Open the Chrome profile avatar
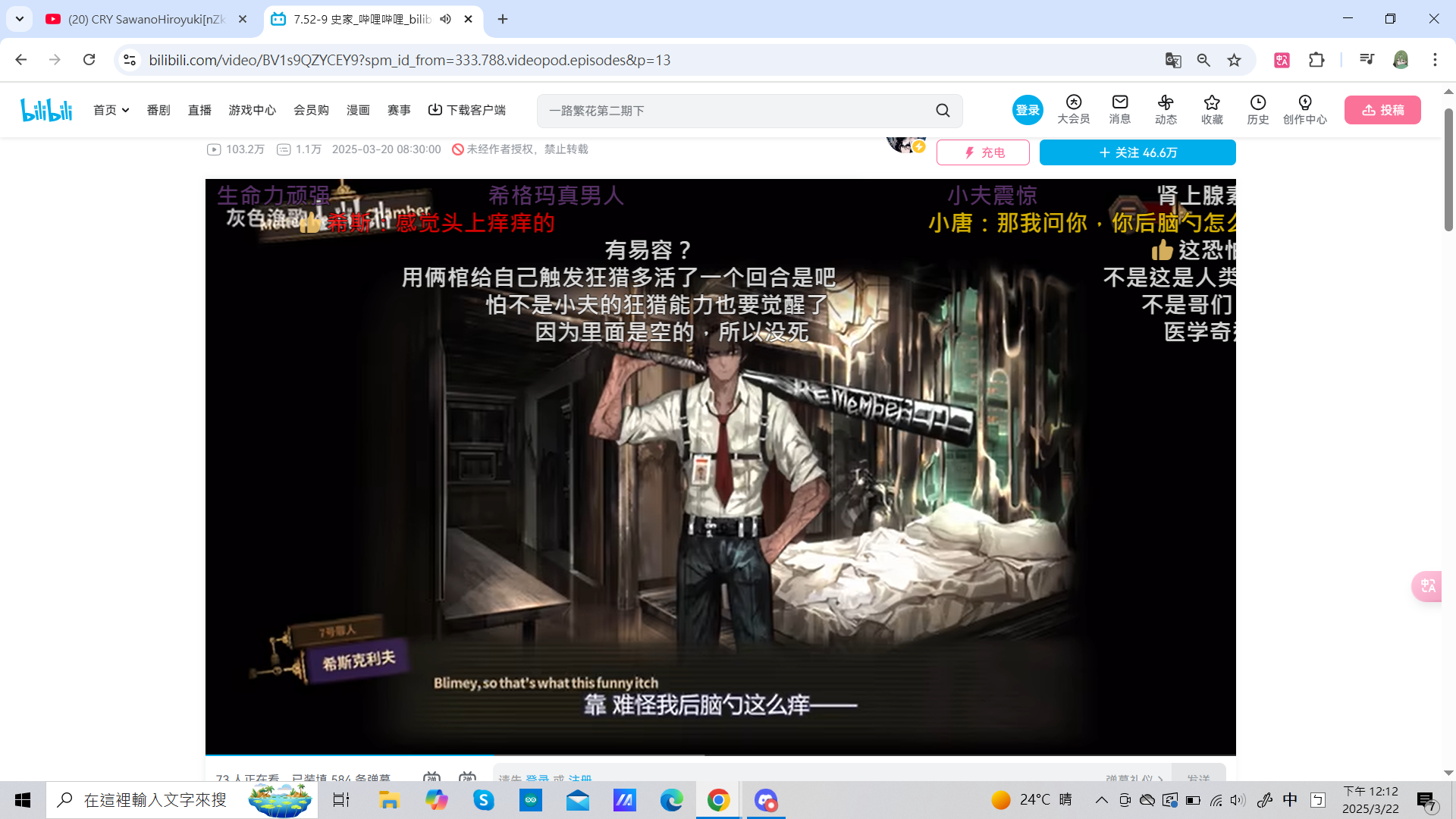This screenshot has width=1456, height=819. (x=1401, y=60)
